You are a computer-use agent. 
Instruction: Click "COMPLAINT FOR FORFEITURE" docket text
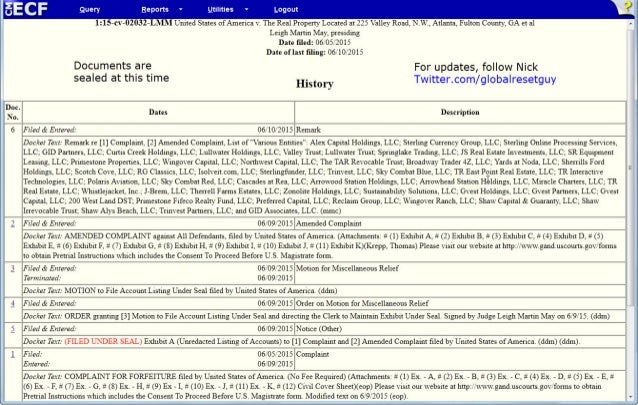120,377
